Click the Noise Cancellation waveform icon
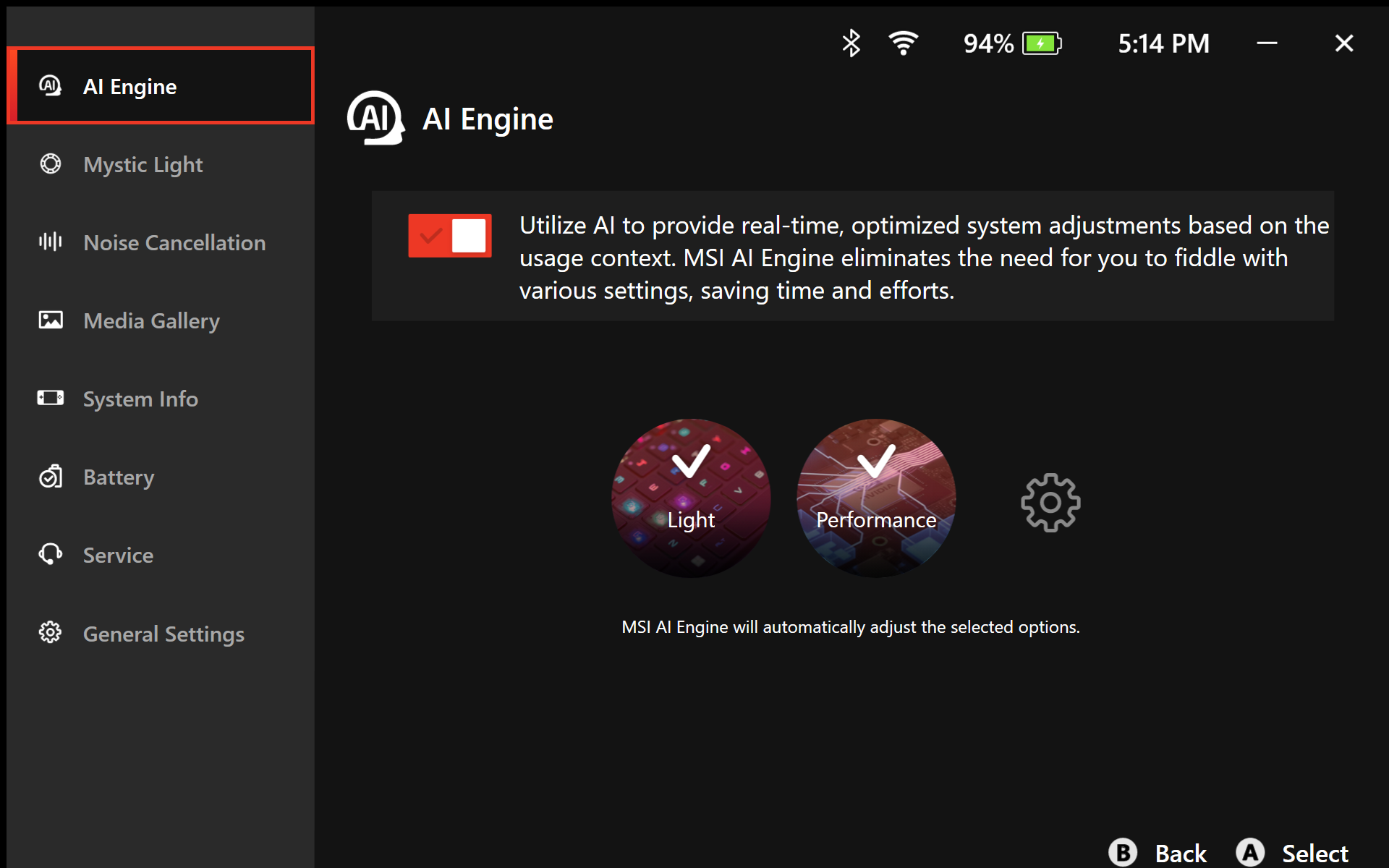The image size is (1389, 868). tap(51, 242)
